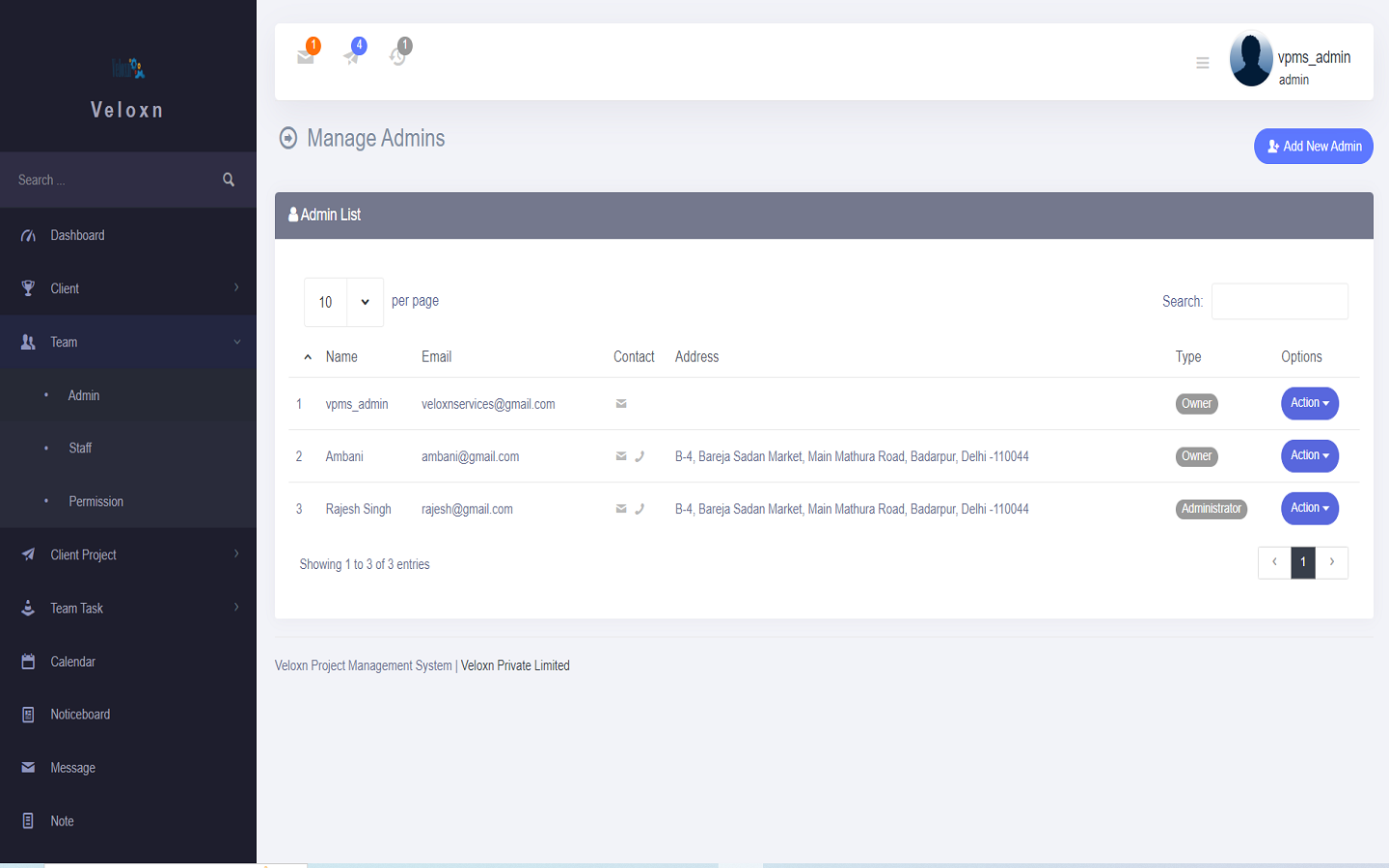
Task: Open the Noticeboard icon in the sidebar
Action: point(26,714)
